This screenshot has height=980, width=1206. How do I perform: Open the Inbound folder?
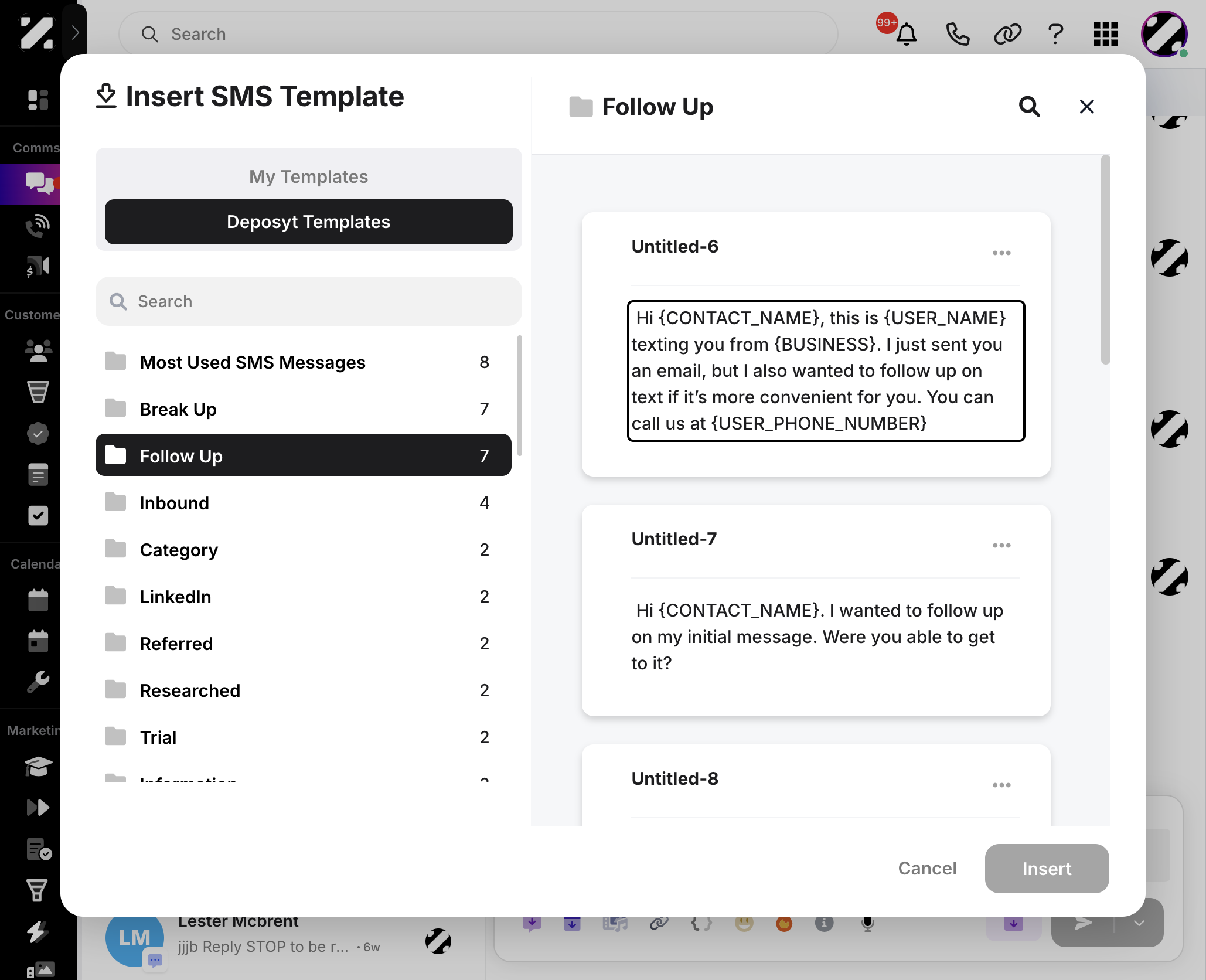point(303,503)
